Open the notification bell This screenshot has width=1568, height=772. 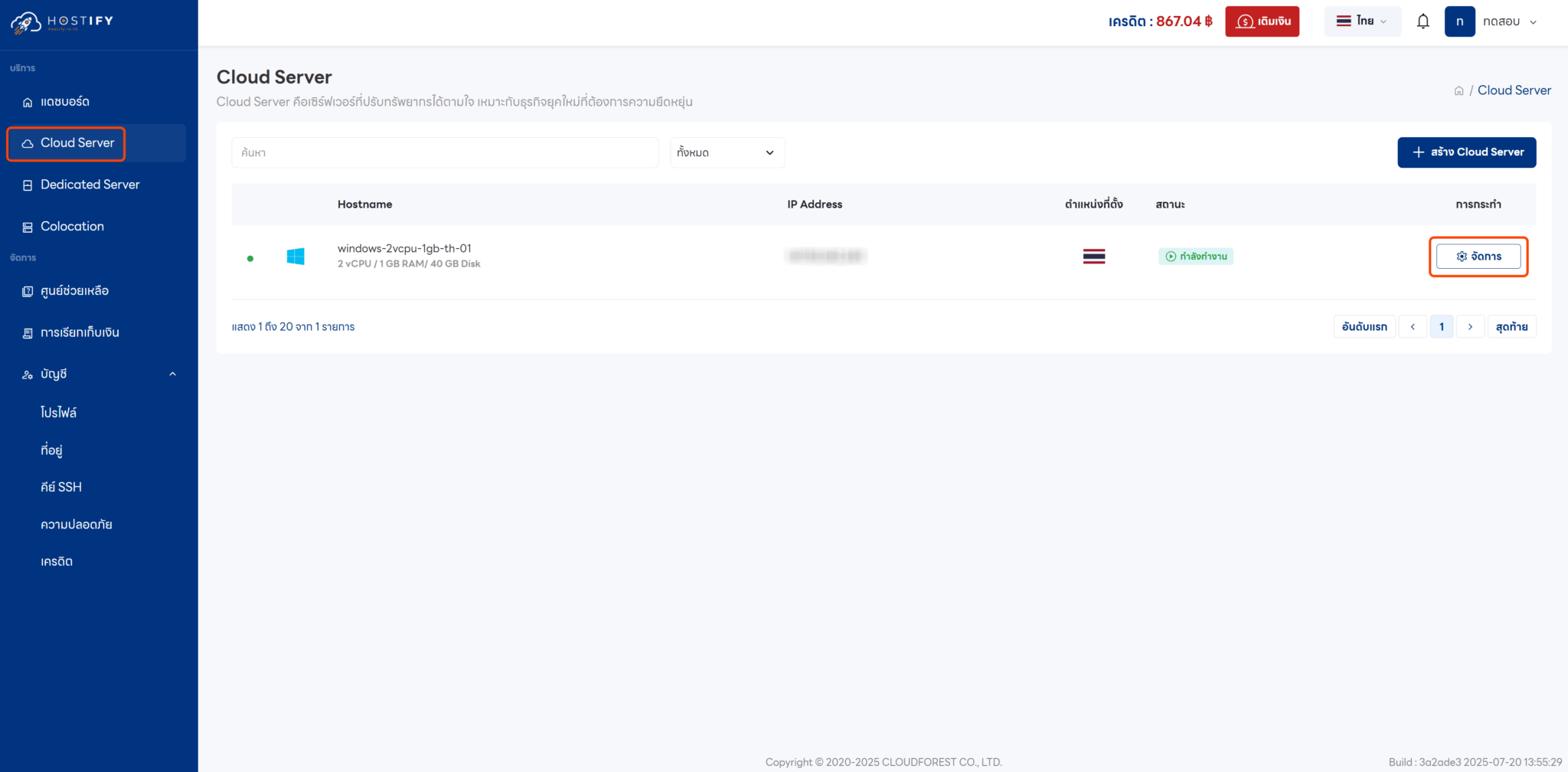pos(1423,21)
